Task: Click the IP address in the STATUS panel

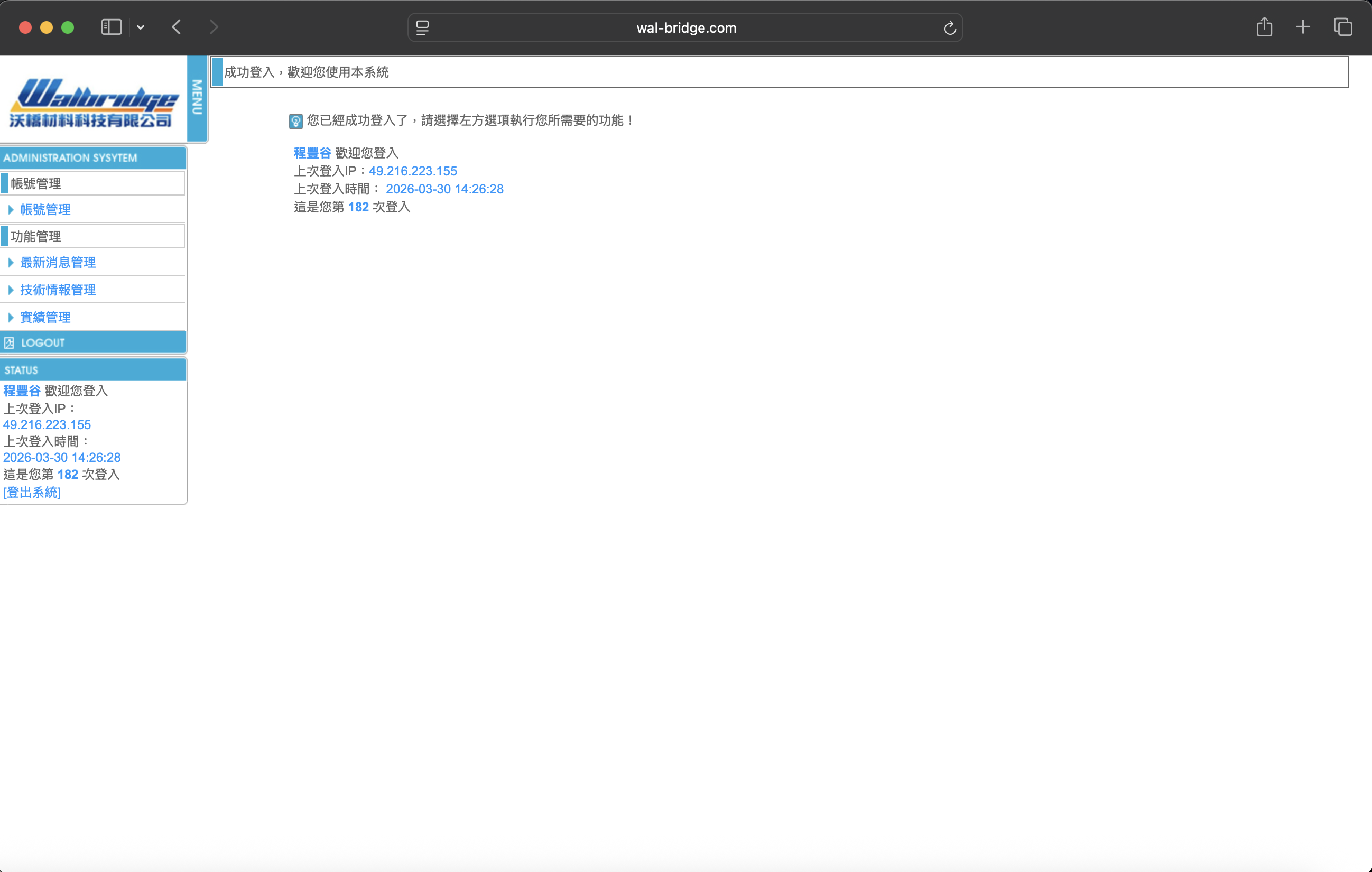Action: 47,425
